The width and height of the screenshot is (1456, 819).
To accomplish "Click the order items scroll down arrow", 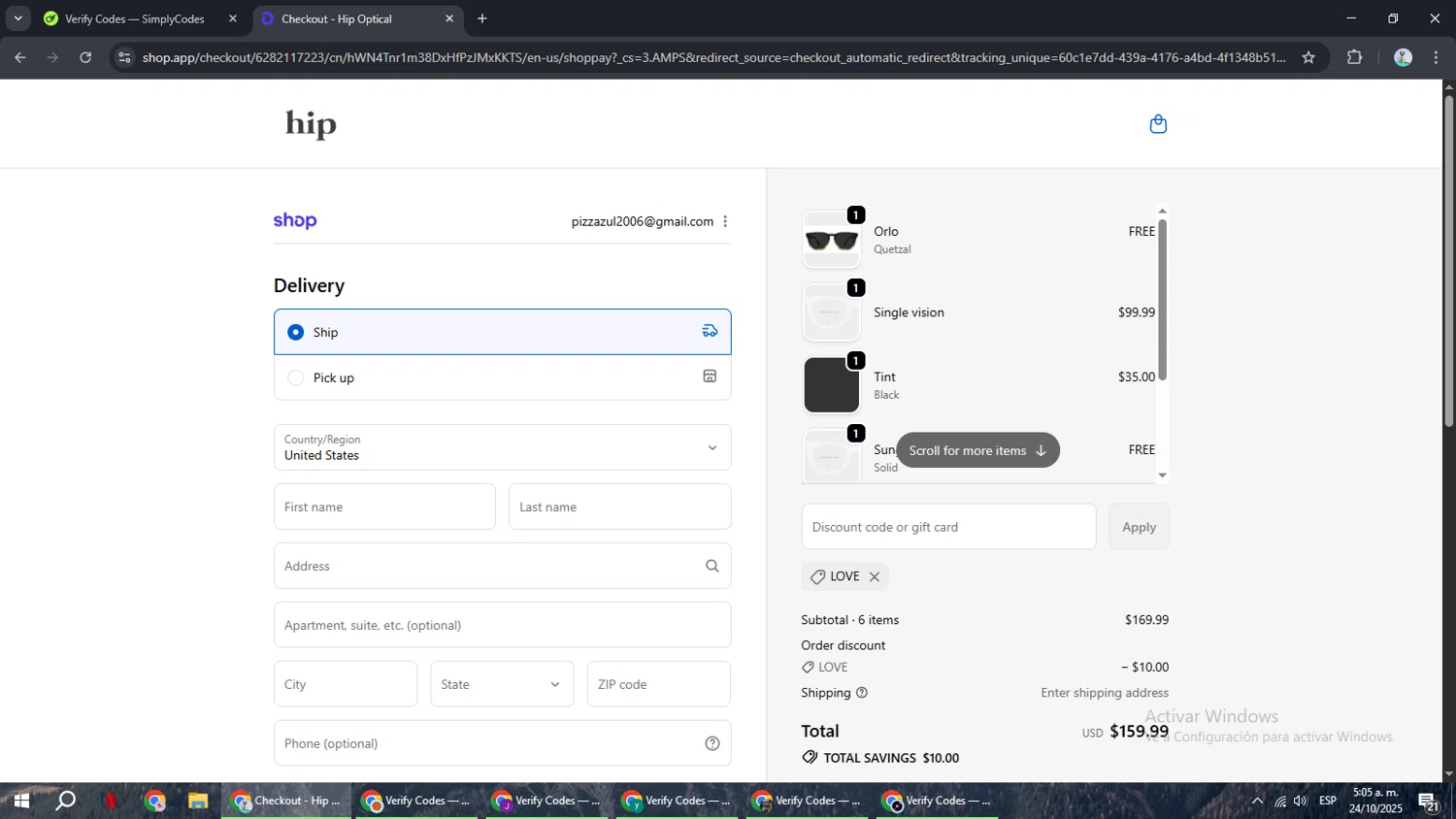I will pos(1163,475).
